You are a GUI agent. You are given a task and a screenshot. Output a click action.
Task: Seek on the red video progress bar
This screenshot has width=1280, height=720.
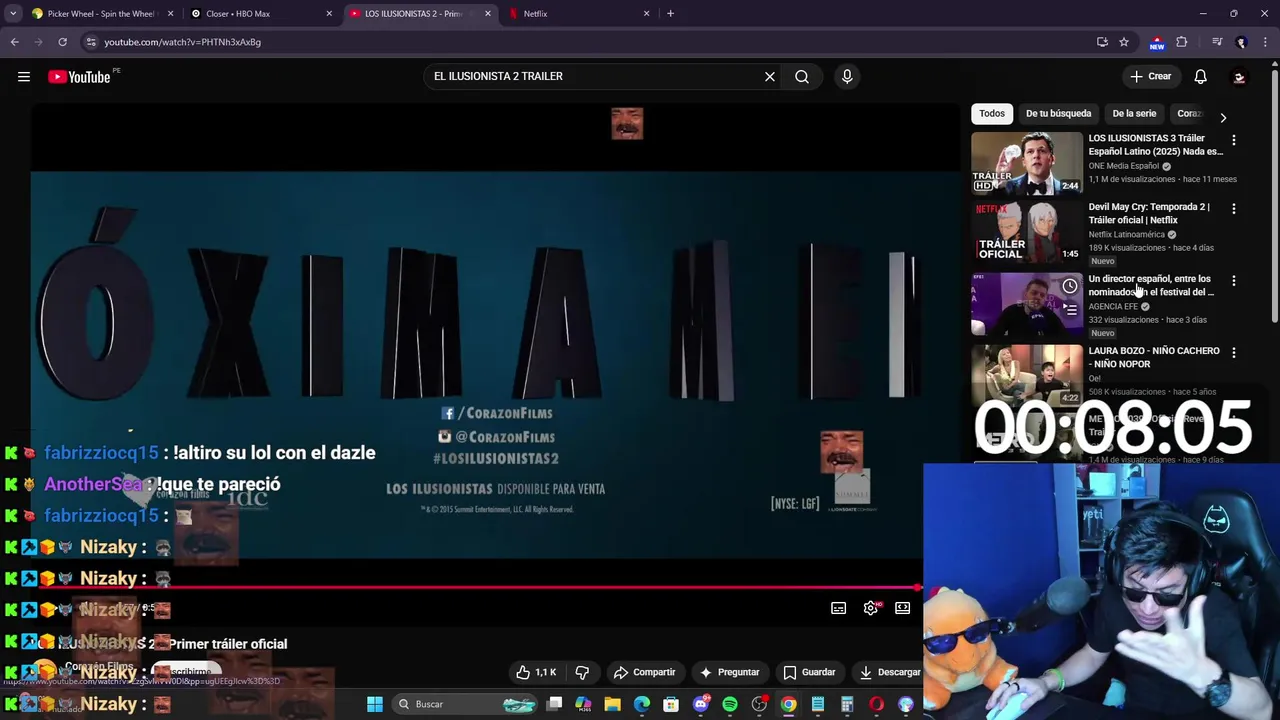(478, 588)
